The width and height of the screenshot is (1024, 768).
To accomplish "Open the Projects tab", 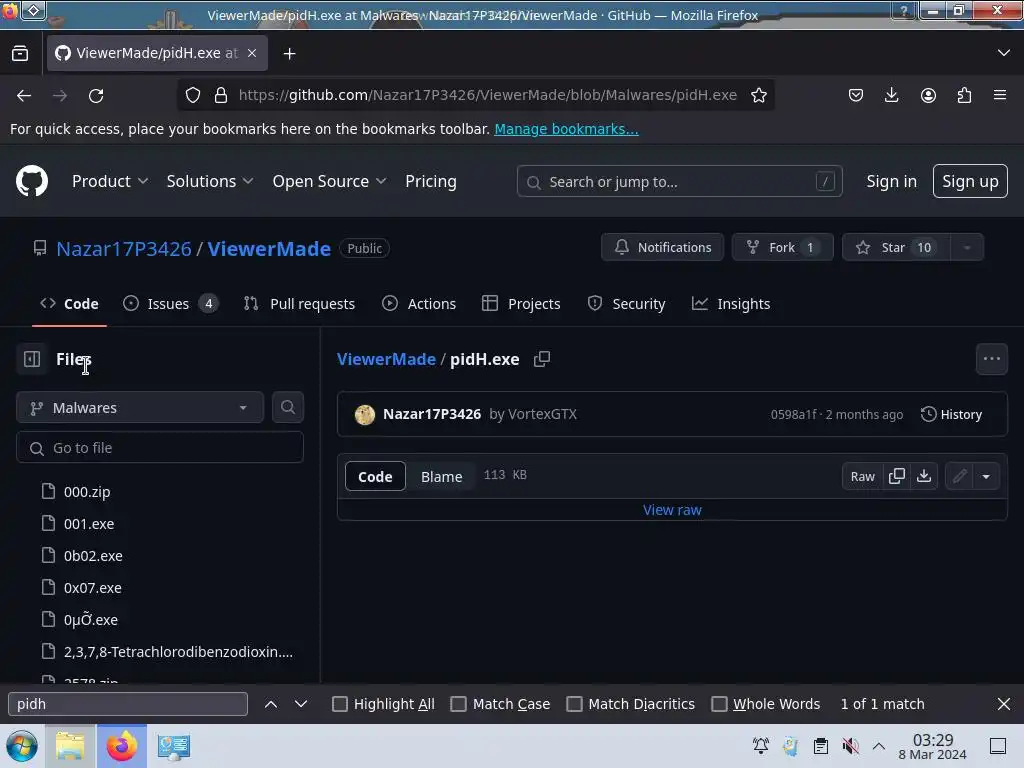I will tap(521, 304).
